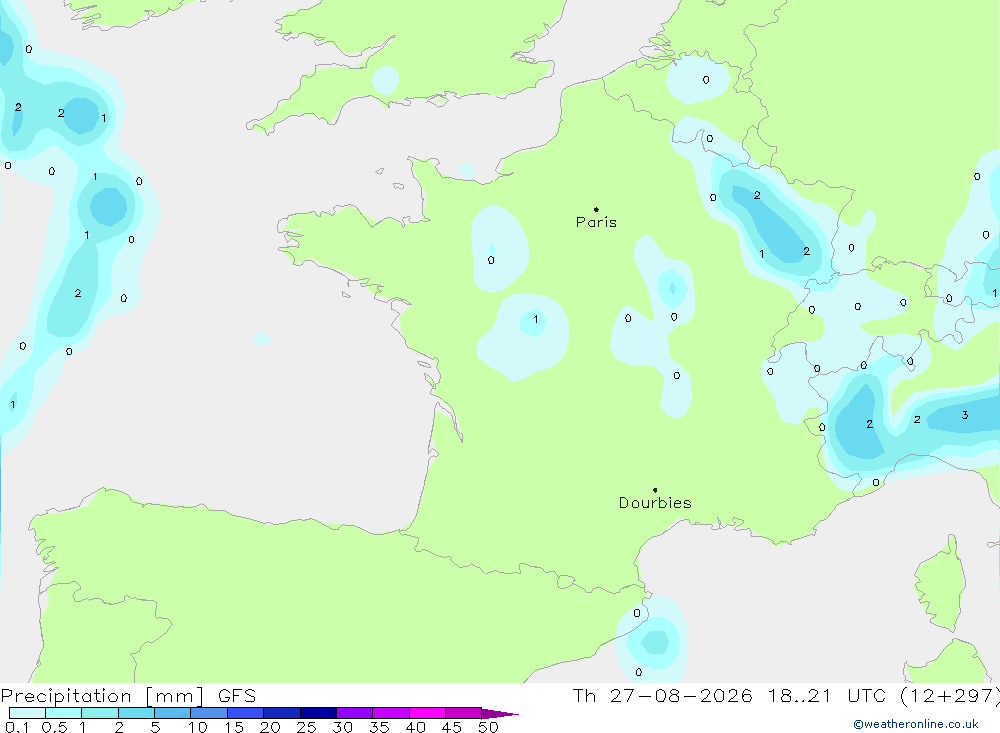This screenshot has width=1000, height=733.
Task: Click the GFS model label
Action: [237, 696]
